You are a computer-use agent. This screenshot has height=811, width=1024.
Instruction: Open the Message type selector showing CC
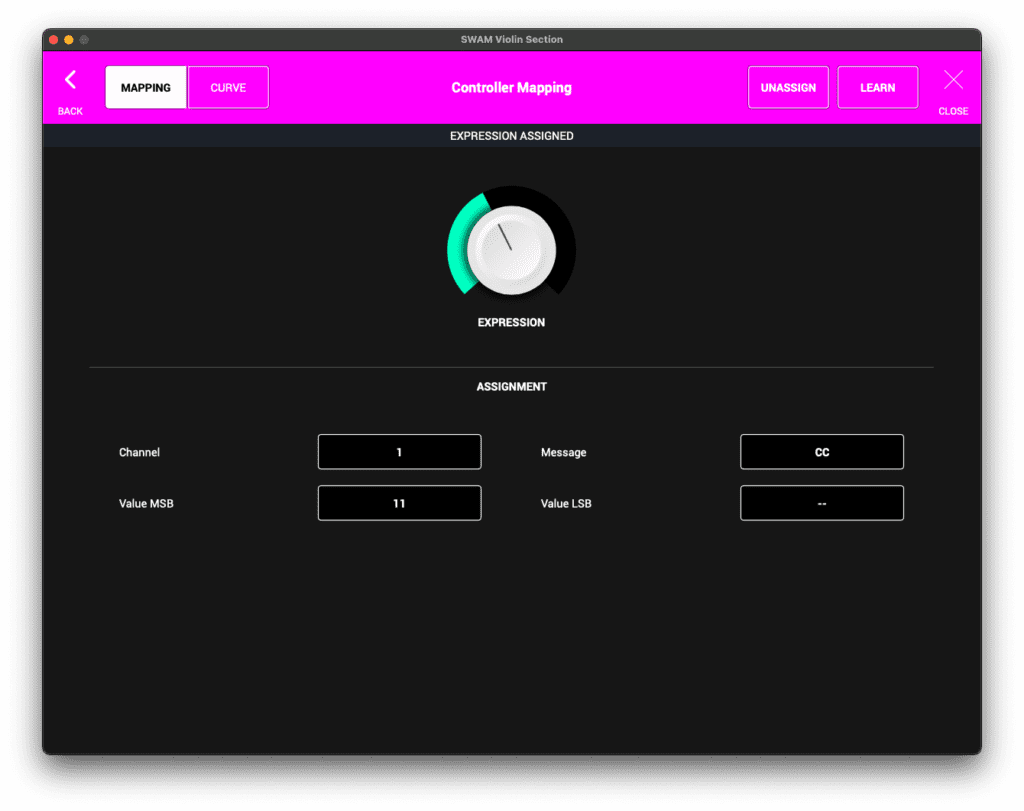[821, 451]
